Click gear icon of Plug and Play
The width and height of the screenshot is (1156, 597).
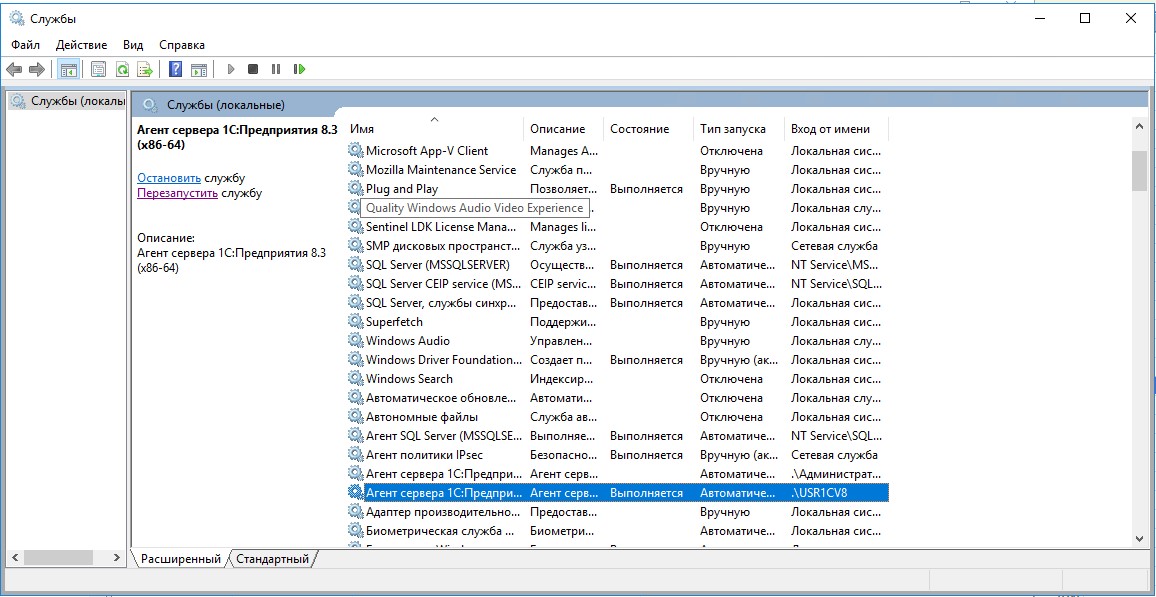pyautogui.click(x=356, y=189)
